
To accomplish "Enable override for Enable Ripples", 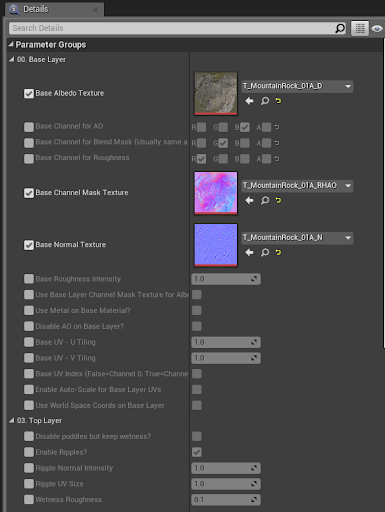I will click(29, 452).
